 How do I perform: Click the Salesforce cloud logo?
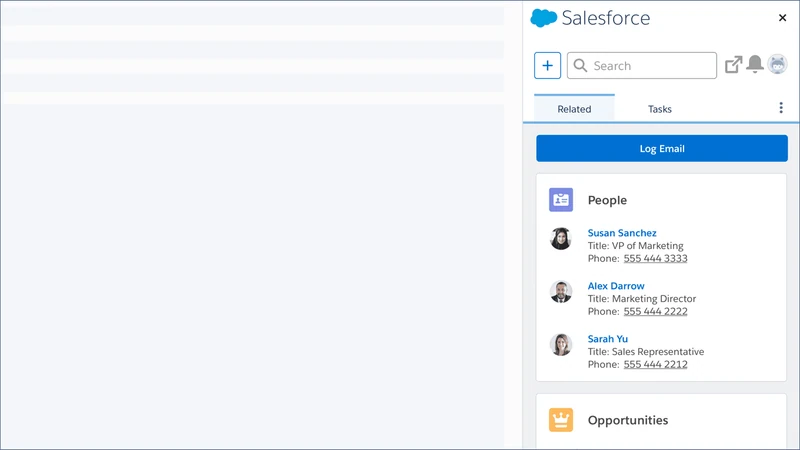click(x=543, y=18)
